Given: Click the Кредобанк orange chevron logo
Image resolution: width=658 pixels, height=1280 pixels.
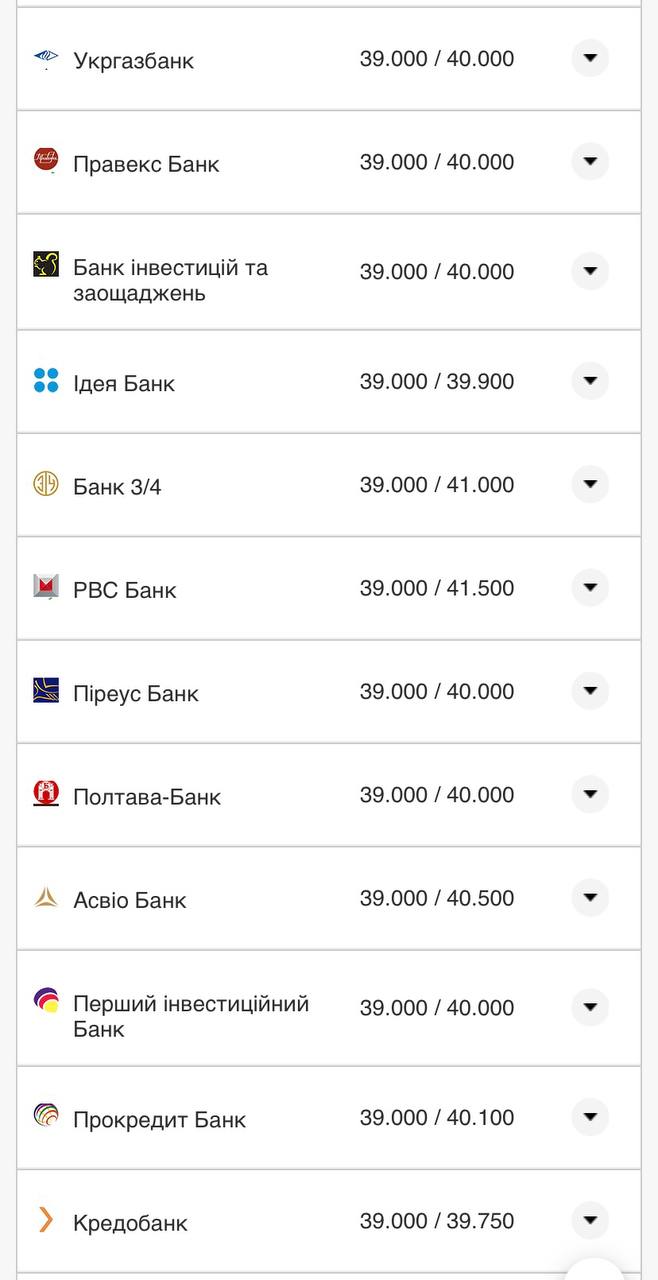Looking at the screenshot, I should coord(46,1220).
